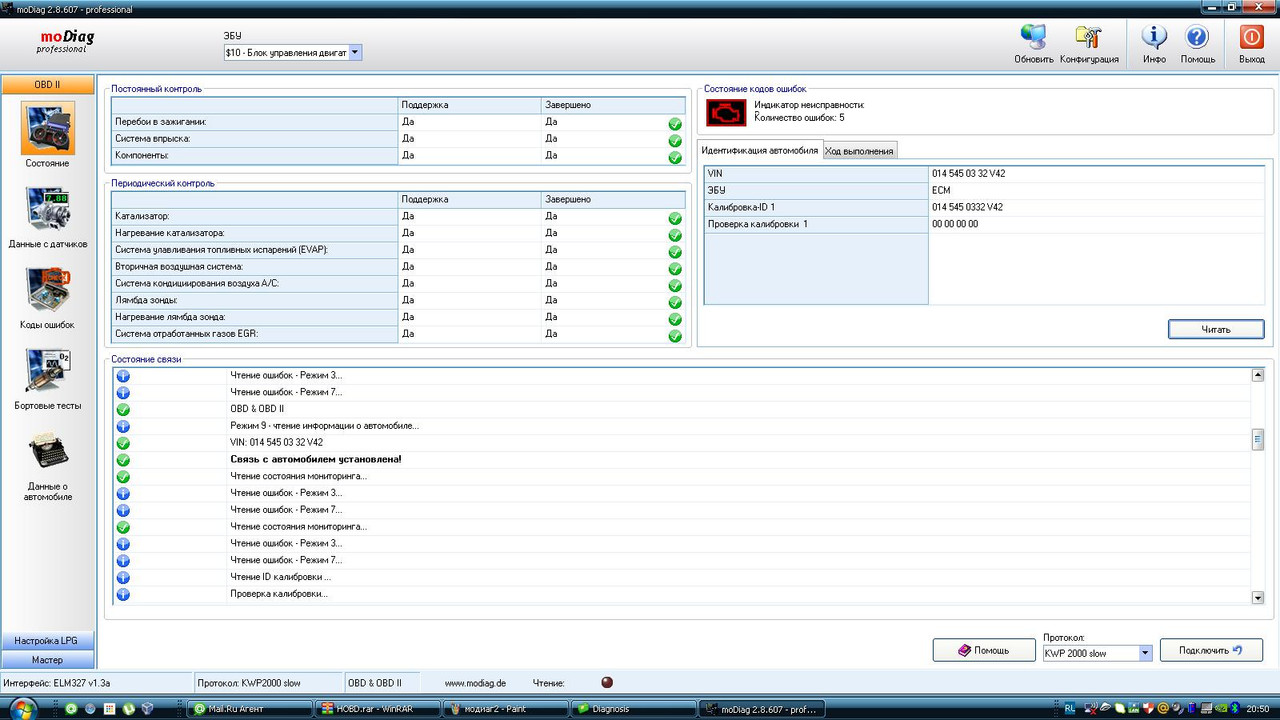The image size is (1280, 720).
Task: Click the RL language indicator in tray
Action: click(x=1070, y=708)
